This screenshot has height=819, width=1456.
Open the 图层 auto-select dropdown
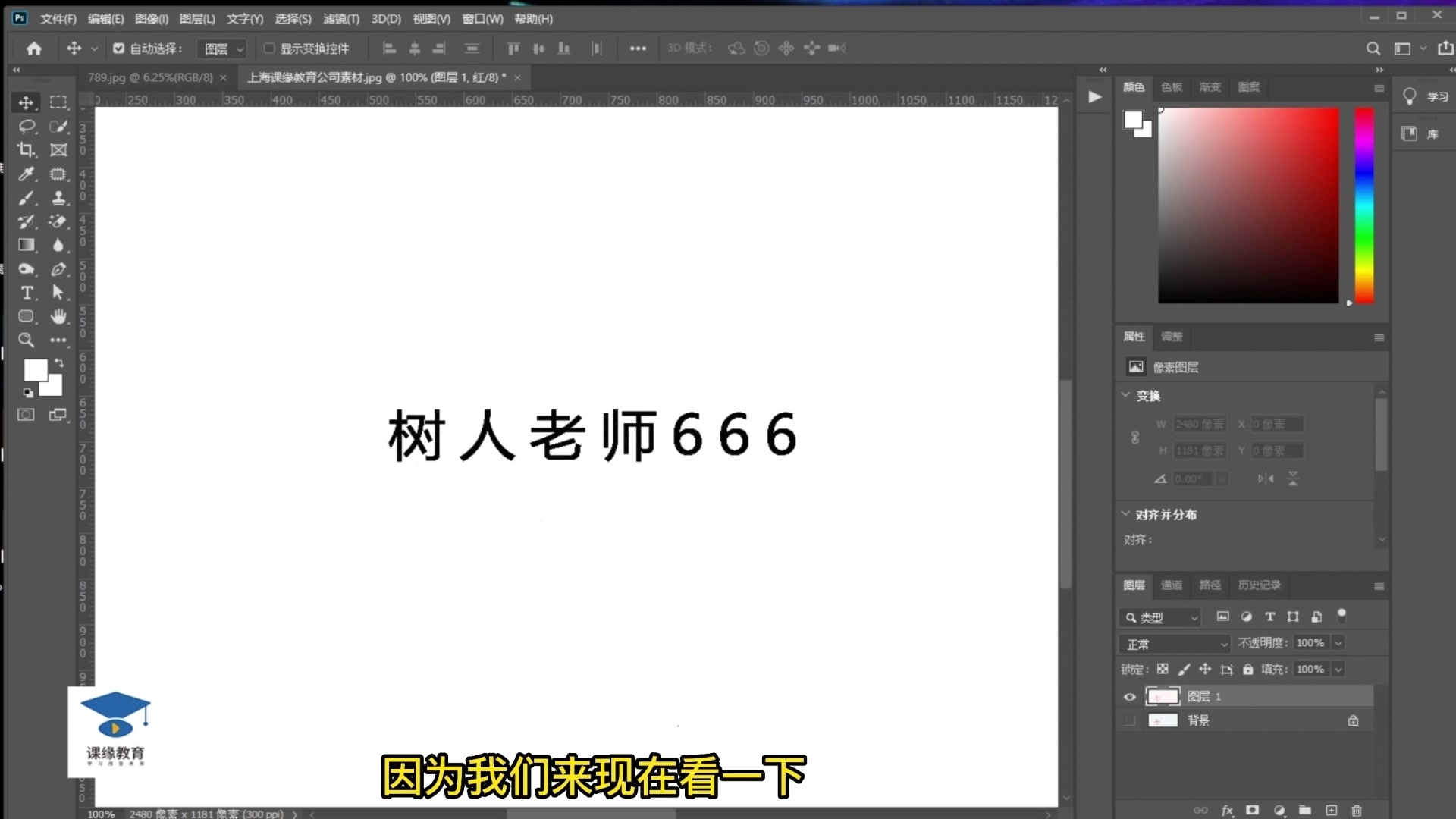click(x=221, y=49)
